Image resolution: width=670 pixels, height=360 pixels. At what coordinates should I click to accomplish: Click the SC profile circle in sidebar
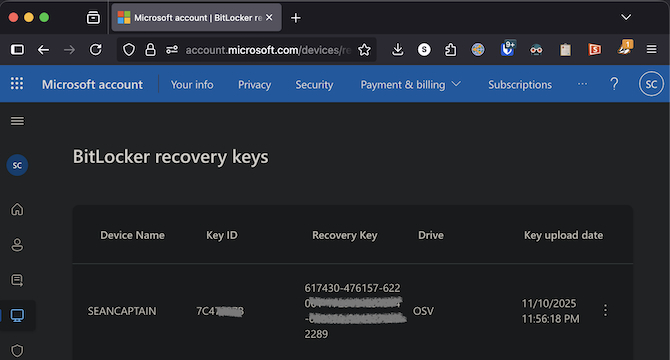coord(17,165)
